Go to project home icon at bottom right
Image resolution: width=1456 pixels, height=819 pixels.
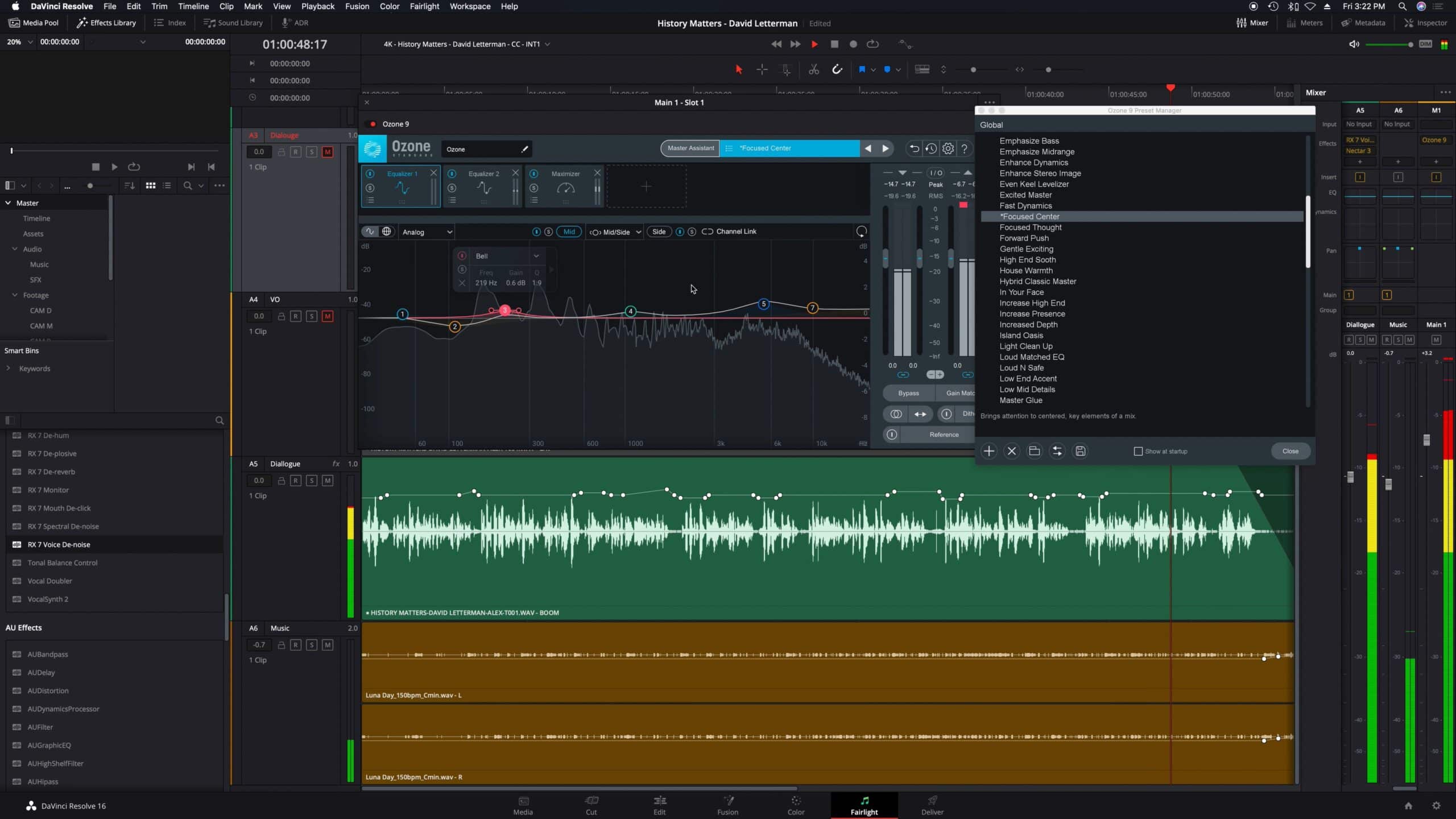click(x=1408, y=806)
